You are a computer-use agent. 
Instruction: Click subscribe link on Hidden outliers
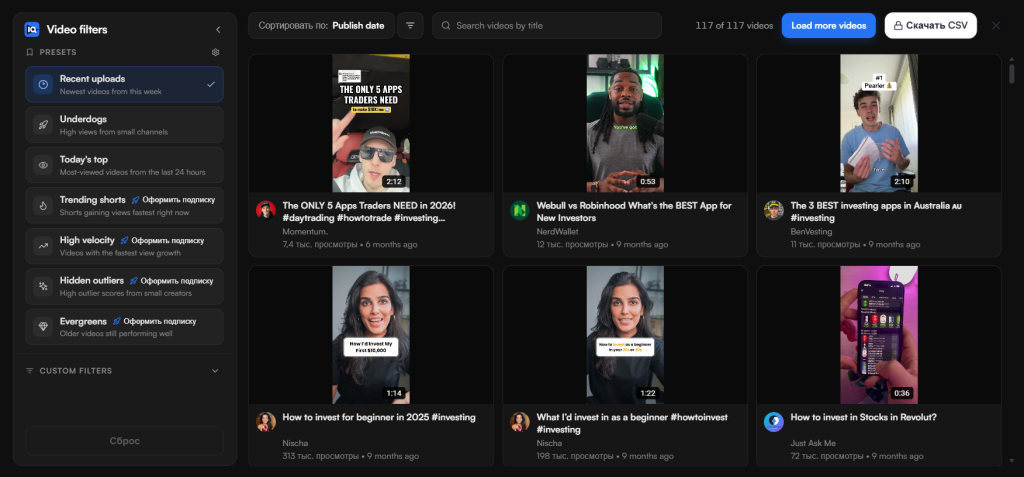tap(172, 281)
